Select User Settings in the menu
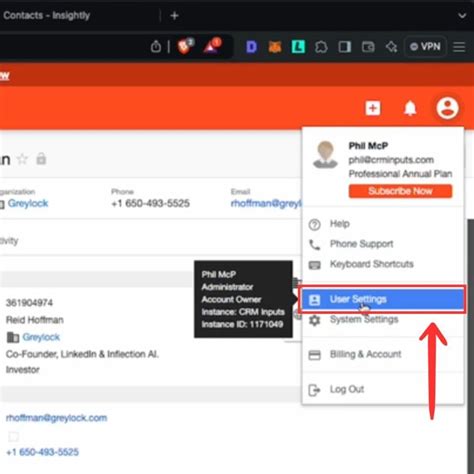 [x=383, y=299]
